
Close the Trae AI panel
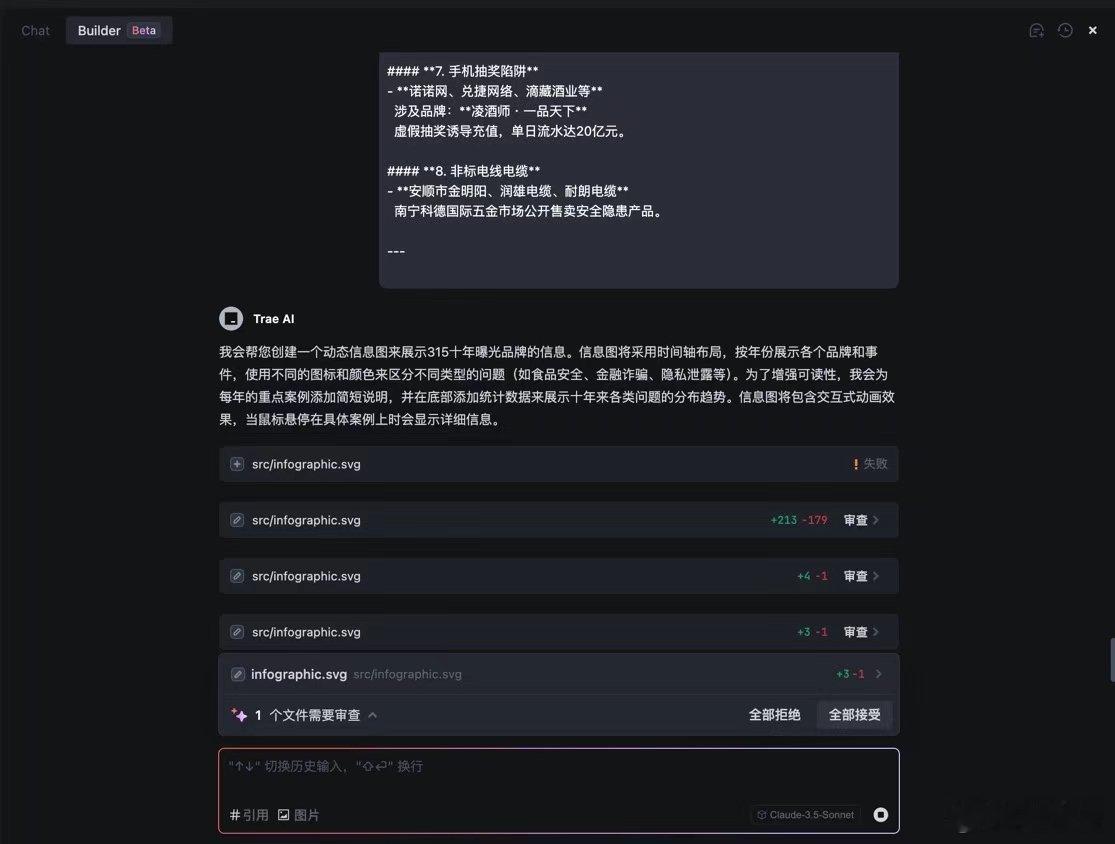click(1093, 31)
